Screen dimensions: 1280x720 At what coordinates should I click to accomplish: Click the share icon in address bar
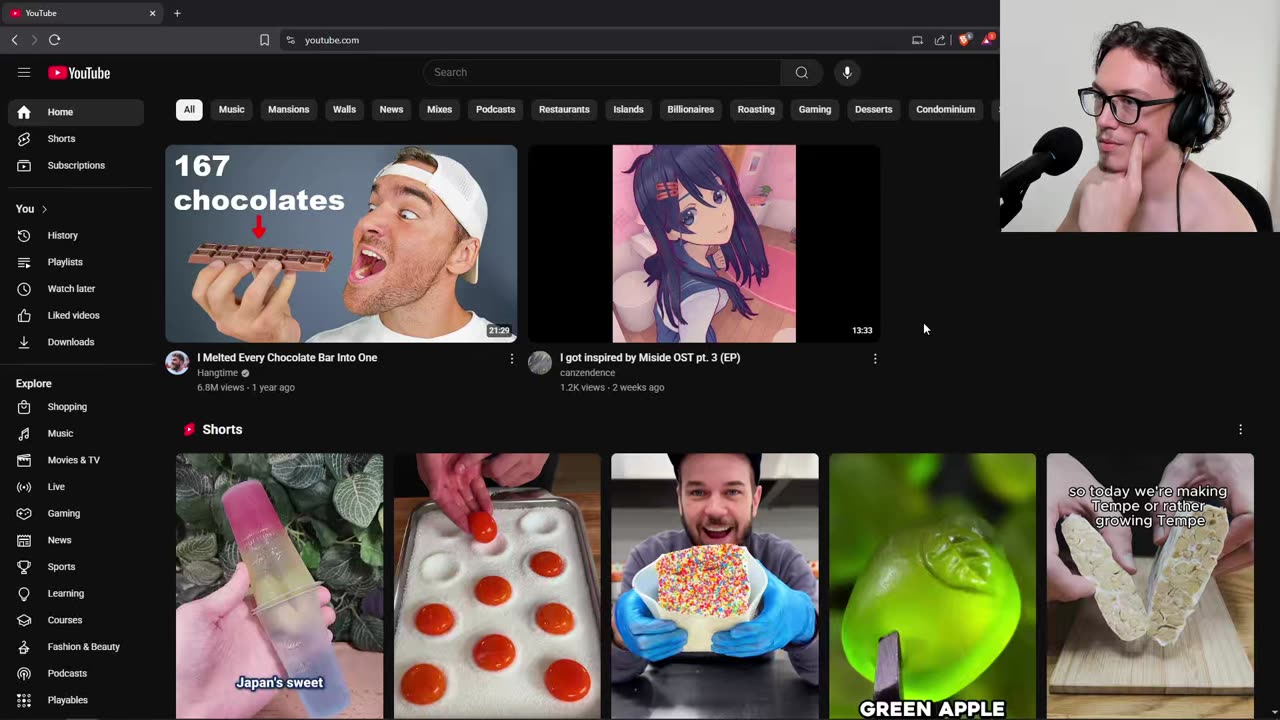[x=940, y=40]
